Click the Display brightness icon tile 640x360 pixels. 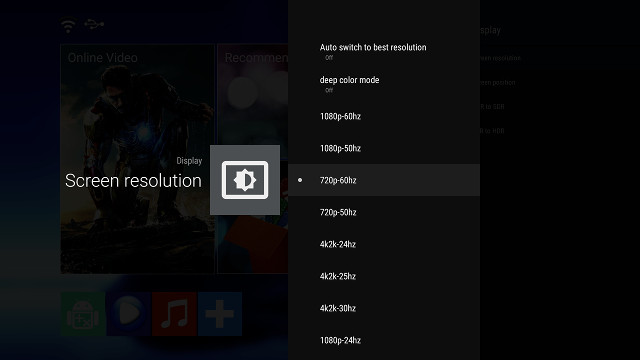pyautogui.click(x=245, y=180)
